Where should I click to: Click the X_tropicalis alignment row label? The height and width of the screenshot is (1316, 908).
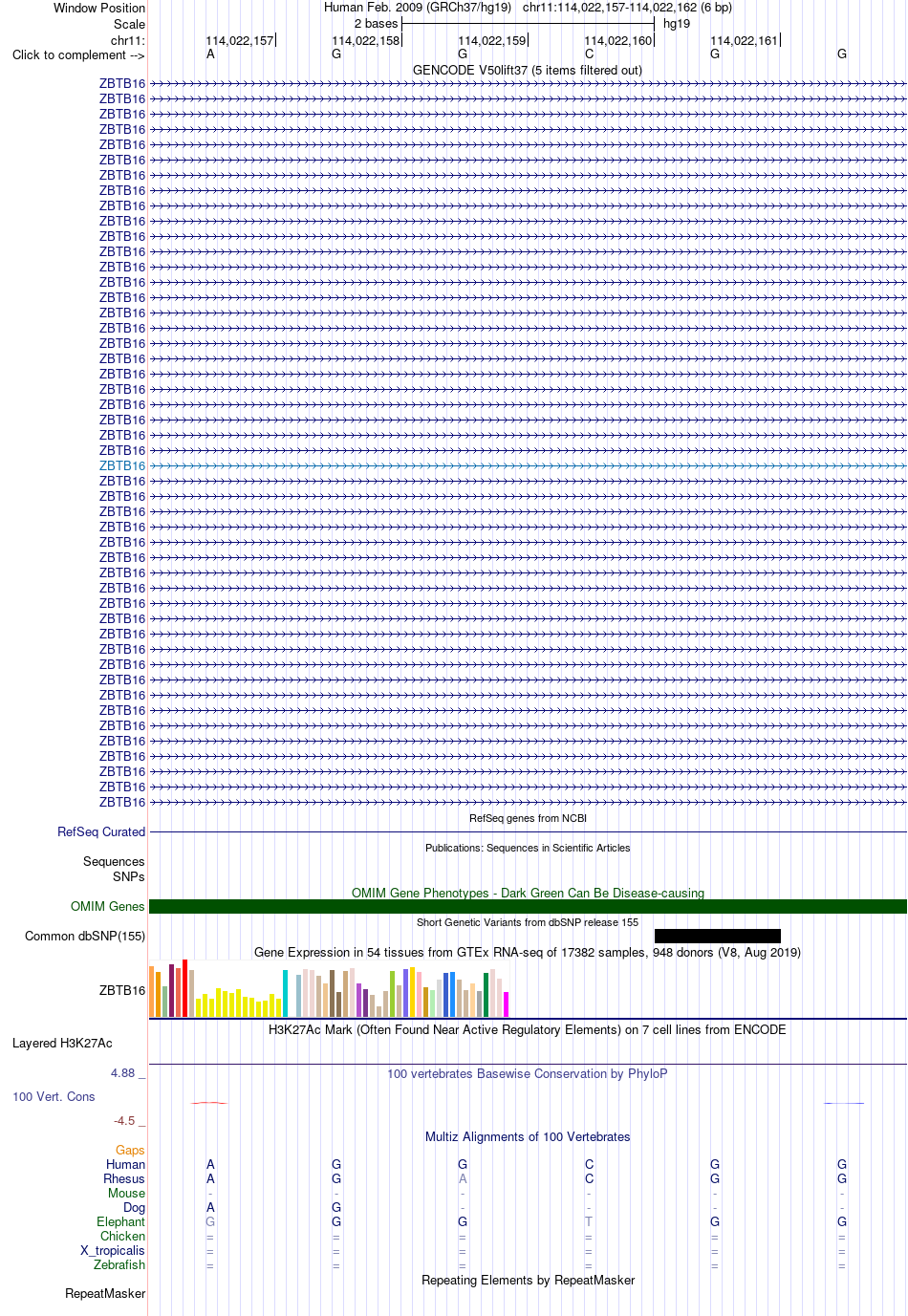[113, 1250]
